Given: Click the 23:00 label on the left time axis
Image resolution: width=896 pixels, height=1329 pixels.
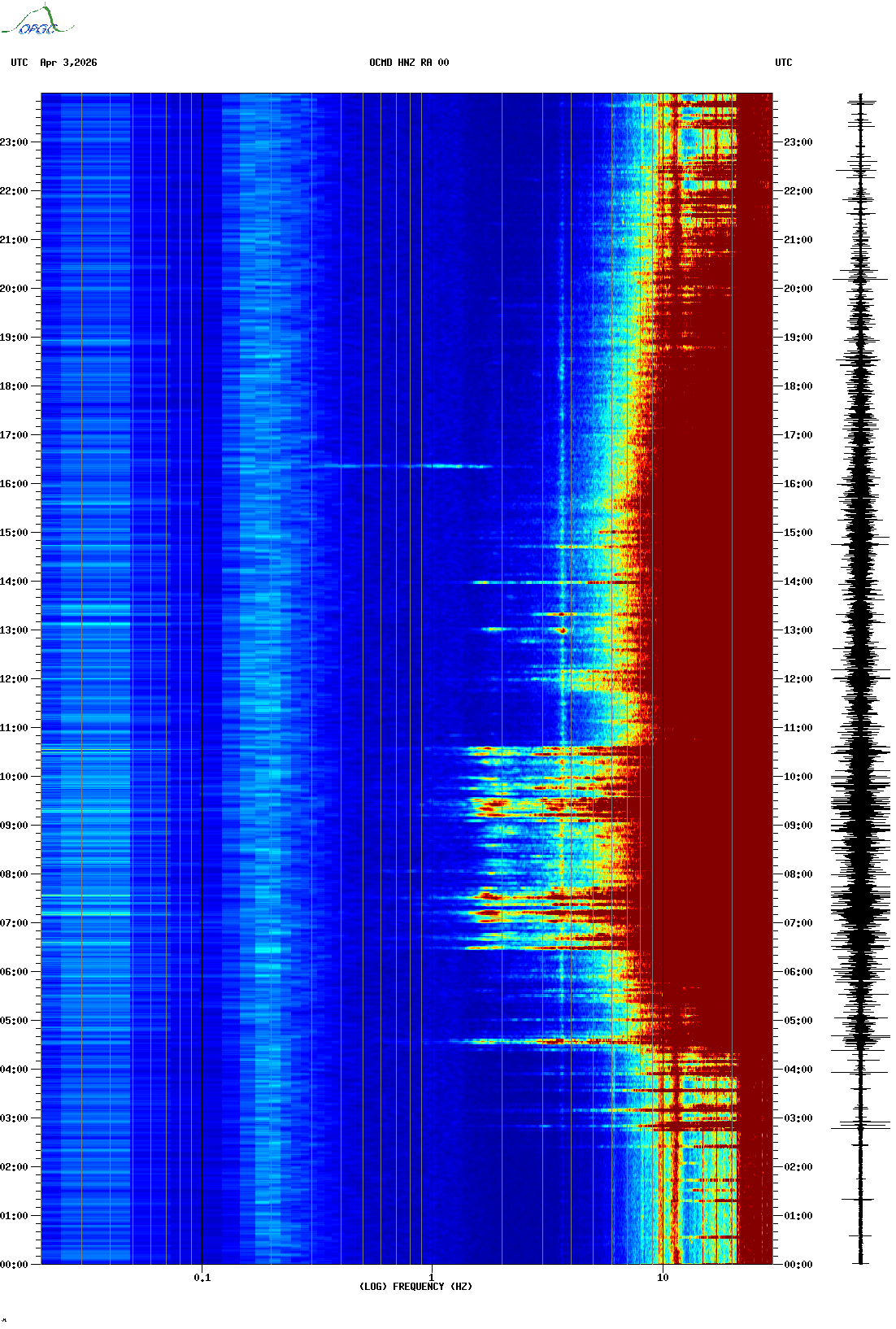Looking at the screenshot, I should [14, 142].
